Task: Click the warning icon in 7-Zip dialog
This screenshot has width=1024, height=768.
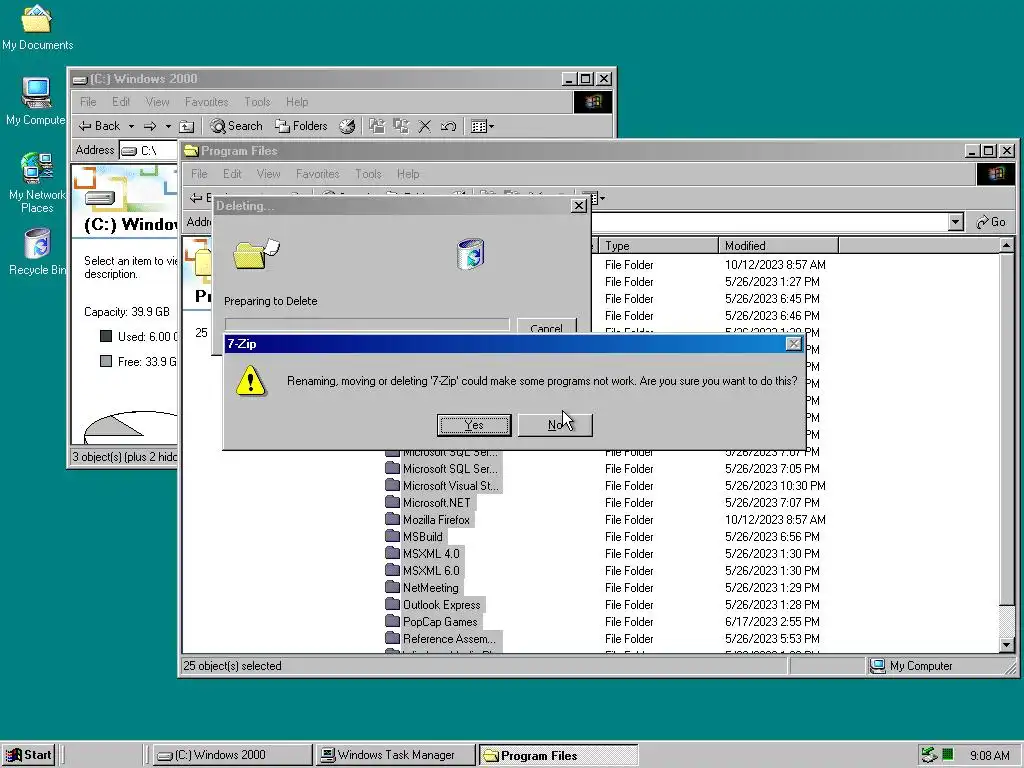Action: pyautogui.click(x=251, y=381)
